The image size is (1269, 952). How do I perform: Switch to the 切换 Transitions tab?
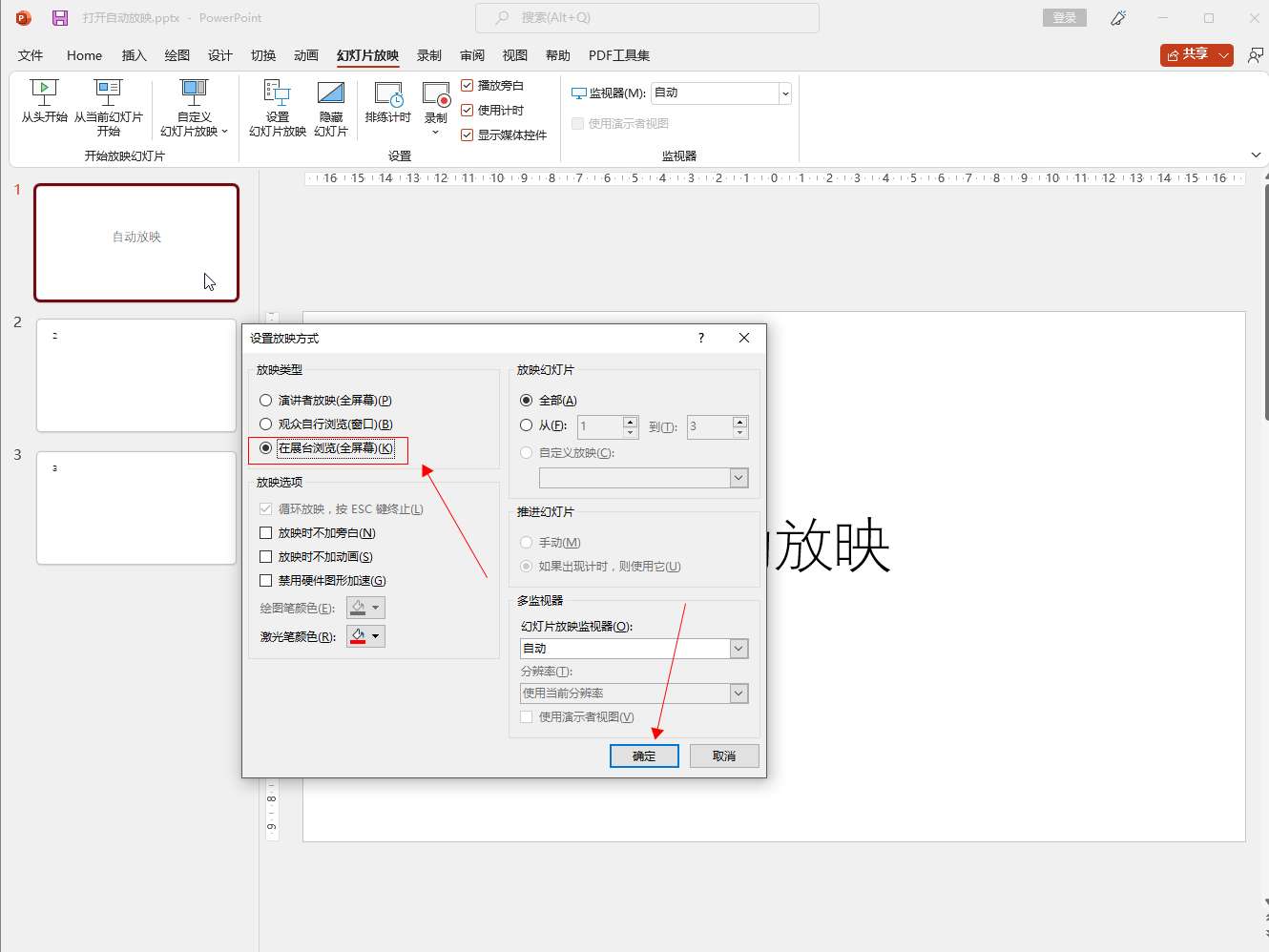(263, 55)
